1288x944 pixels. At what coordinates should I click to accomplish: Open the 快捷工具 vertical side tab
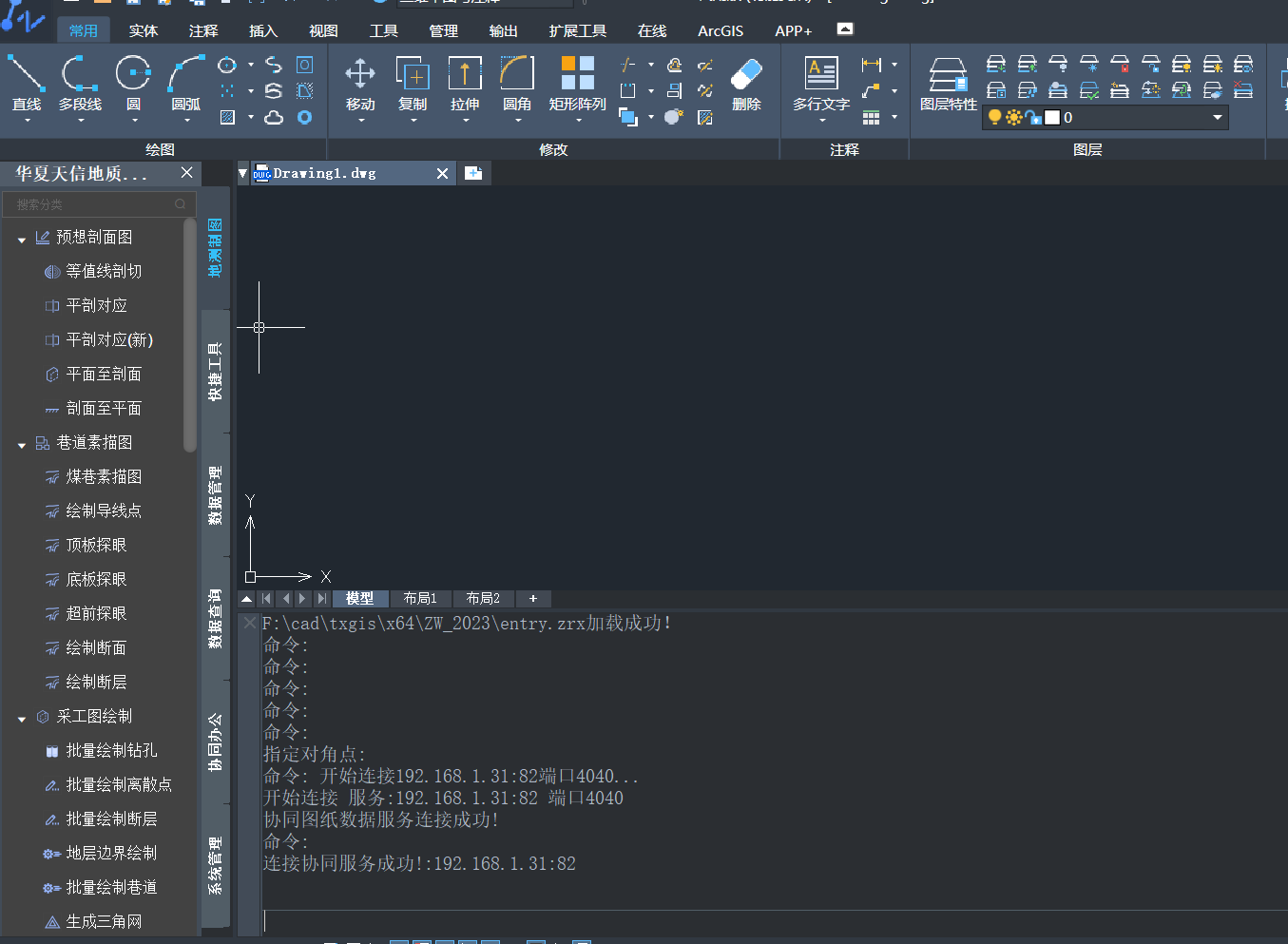pos(216,372)
